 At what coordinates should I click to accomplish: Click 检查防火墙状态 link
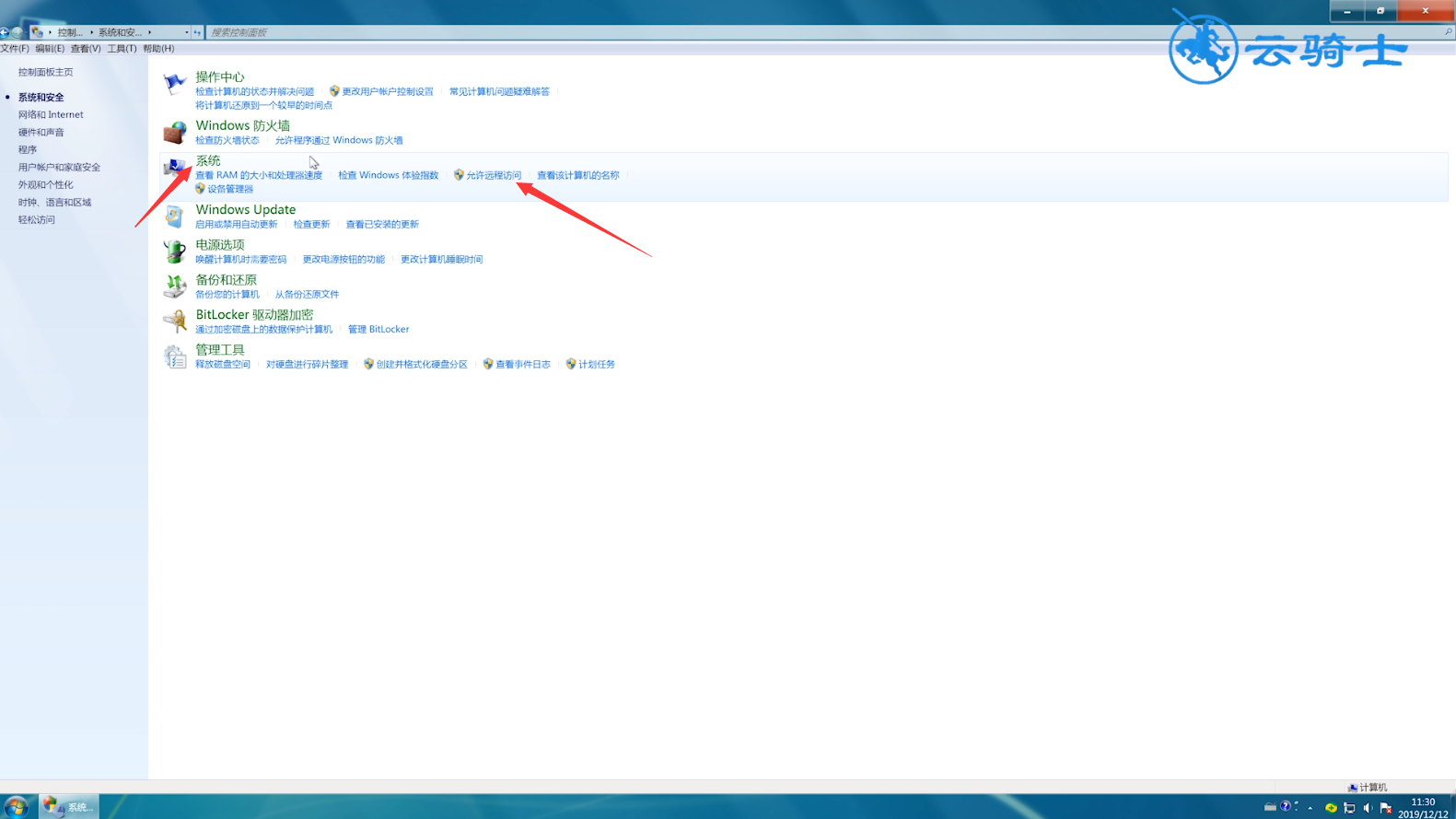coord(227,141)
